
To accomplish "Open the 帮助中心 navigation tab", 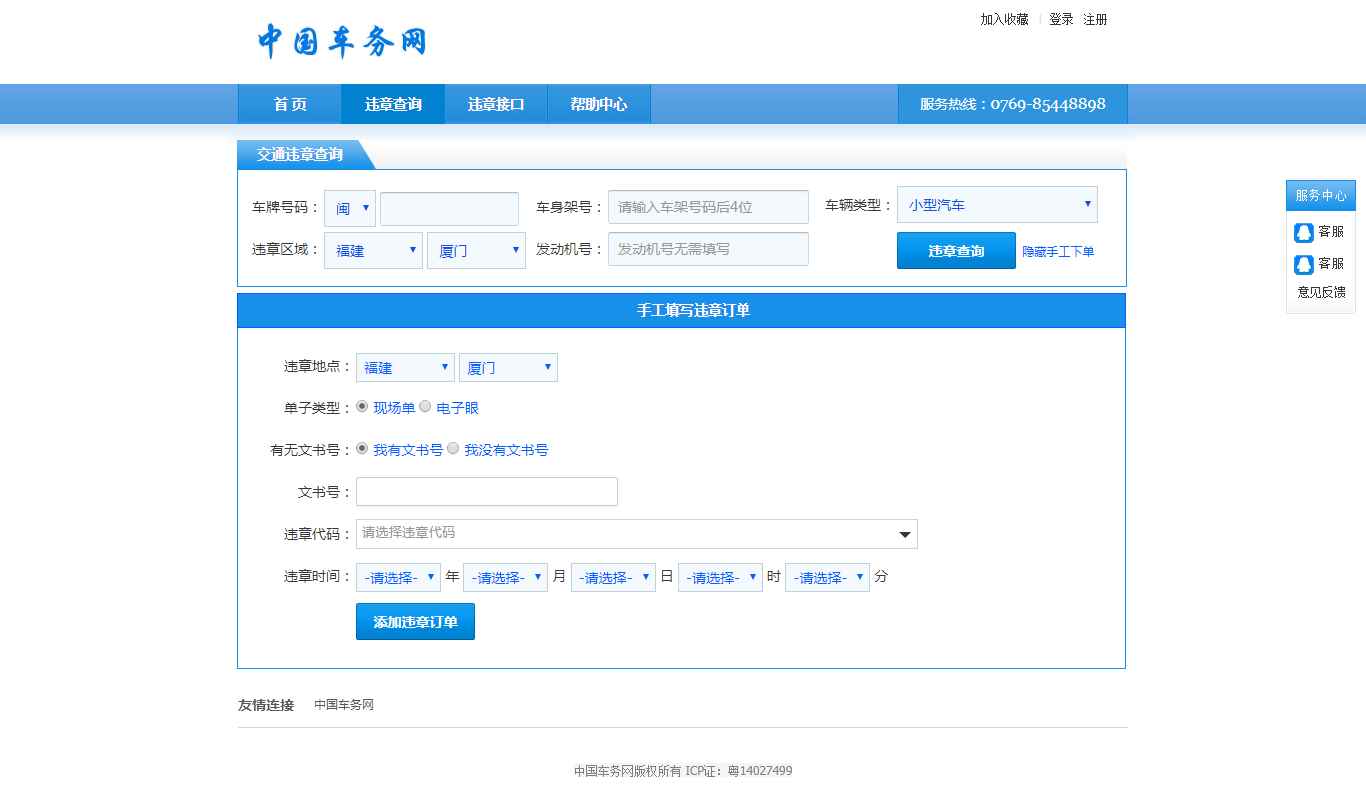I will pos(599,104).
